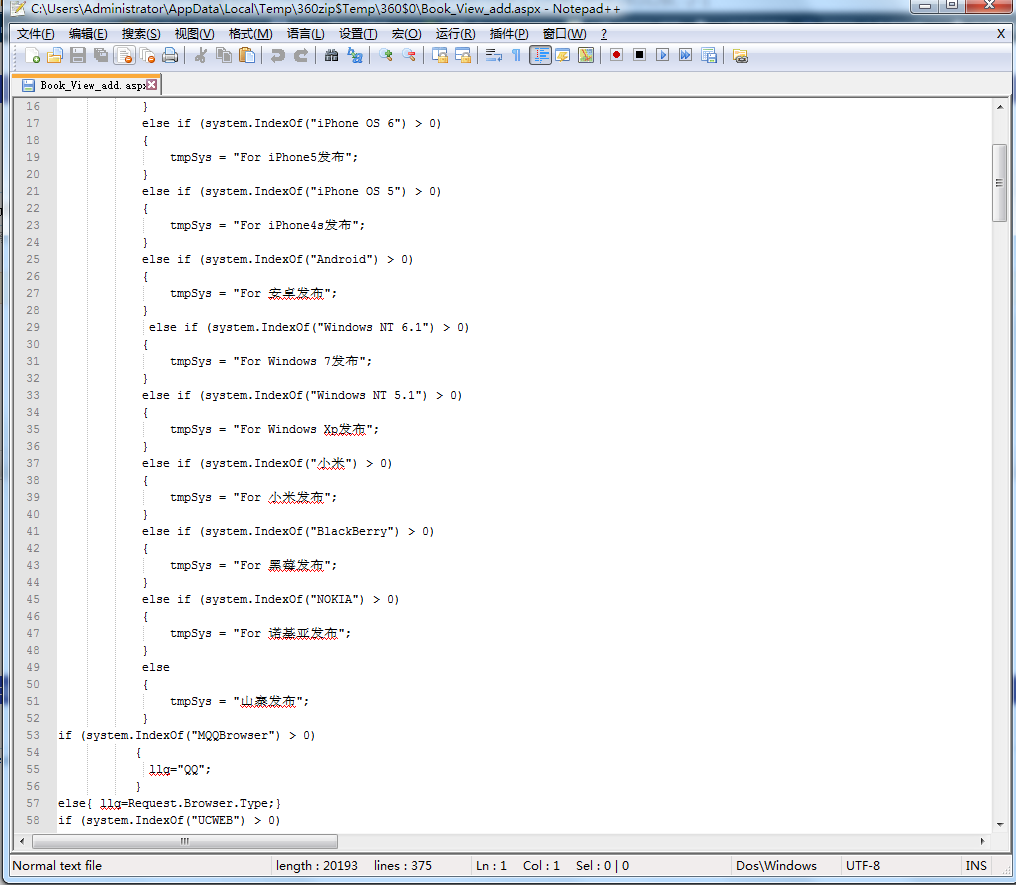1016x885 pixels.
Task: Open the 文件(F) menu
Action: pyautogui.click(x=36, y=34)
